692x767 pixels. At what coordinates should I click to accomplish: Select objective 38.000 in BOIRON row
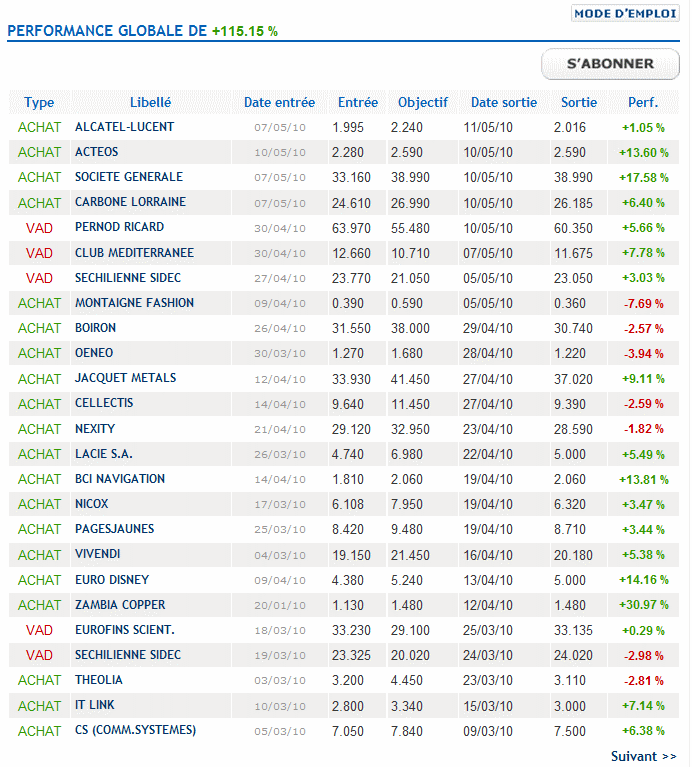coord(410,328)
